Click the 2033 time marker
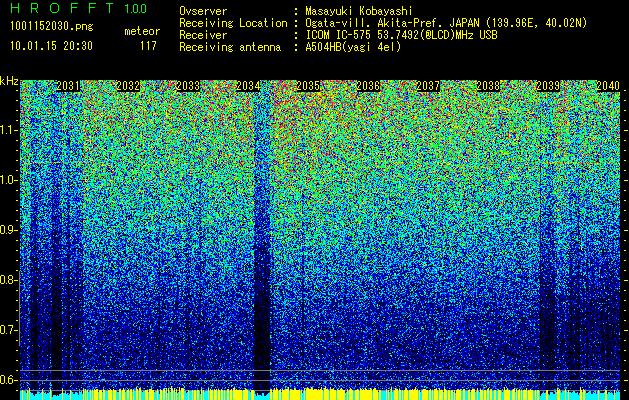 [188, 86]
